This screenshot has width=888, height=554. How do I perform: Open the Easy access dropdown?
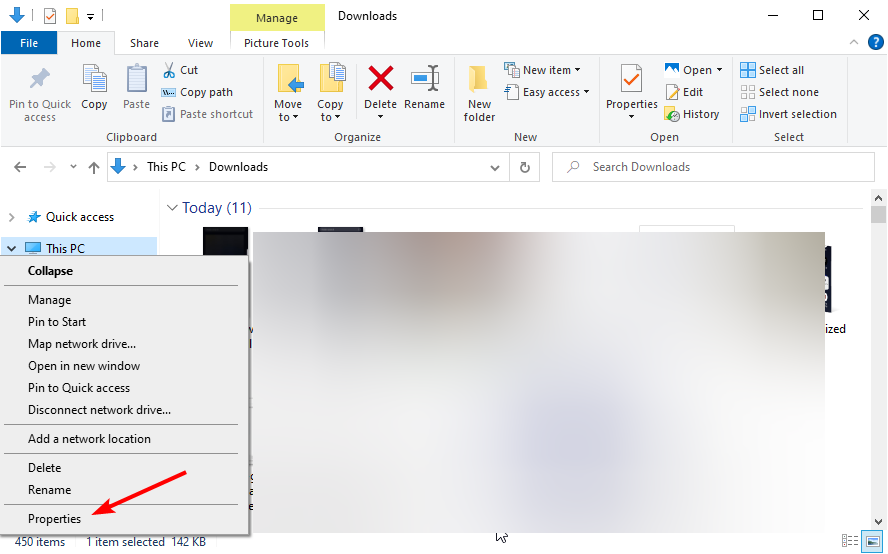tap(547, 92)
